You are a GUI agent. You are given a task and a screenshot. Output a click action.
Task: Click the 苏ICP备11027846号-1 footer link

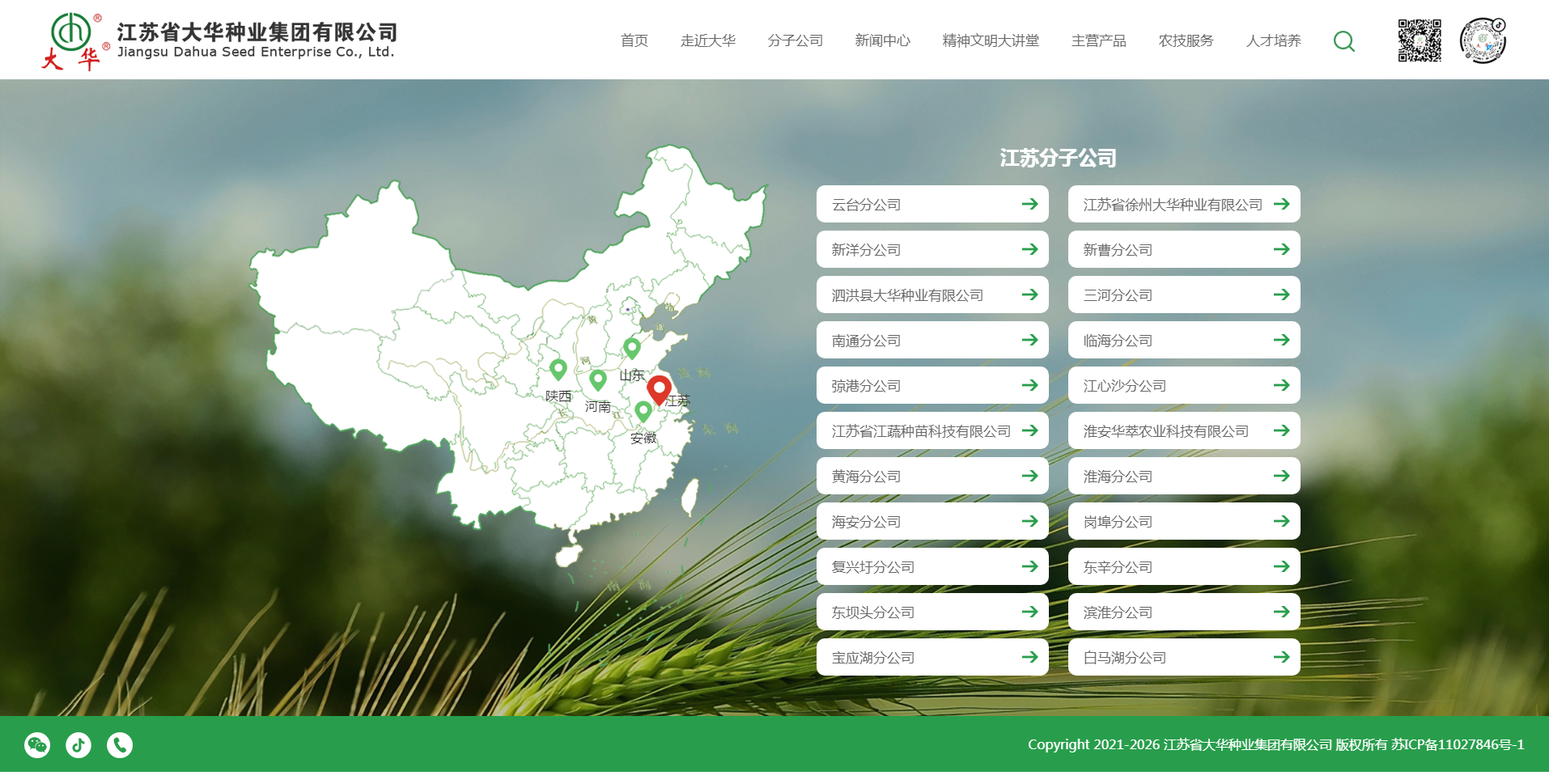click(x=1458, y=744)
